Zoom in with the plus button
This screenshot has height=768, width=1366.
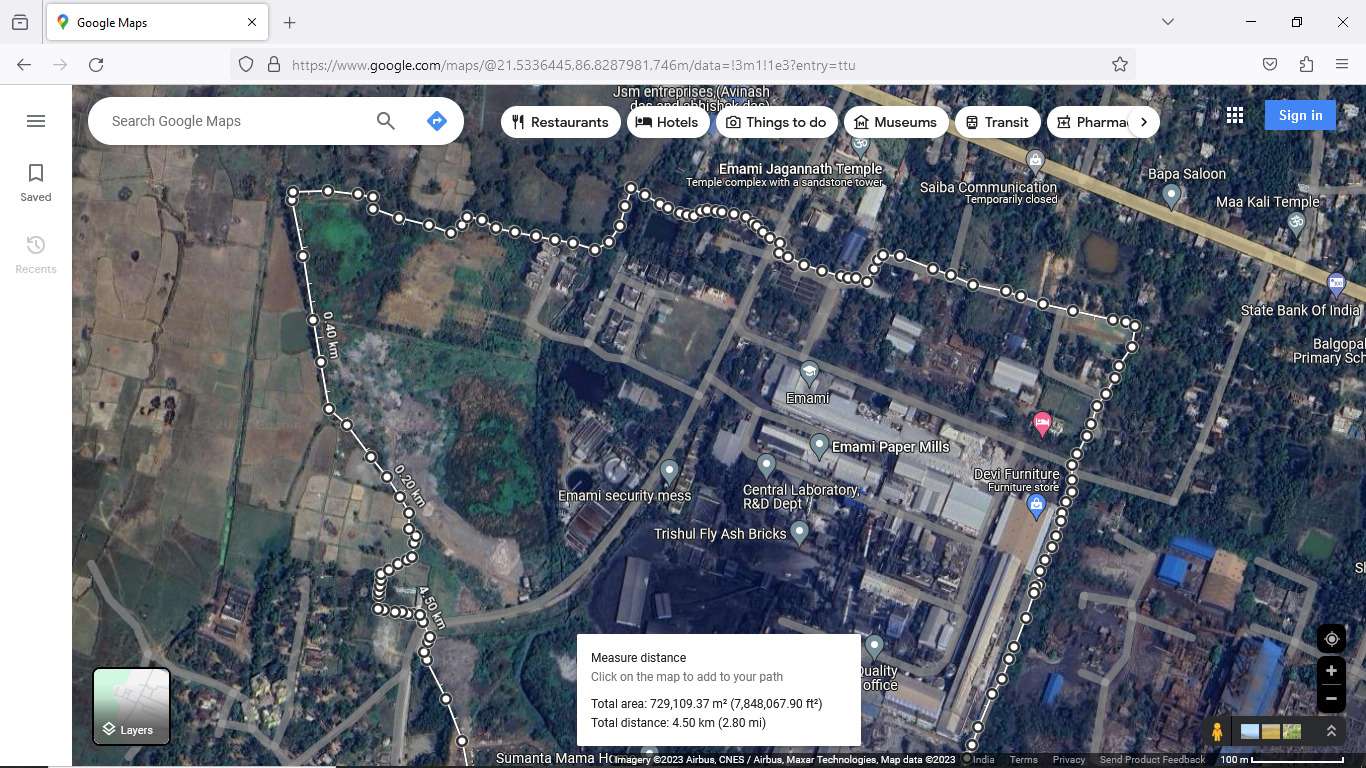tap(1331, 671)
